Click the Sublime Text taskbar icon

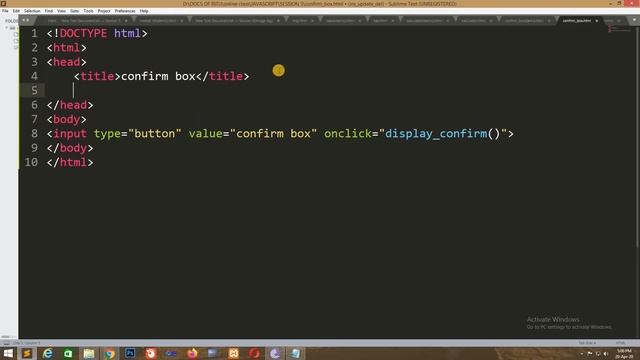click(x=27, y=353)
